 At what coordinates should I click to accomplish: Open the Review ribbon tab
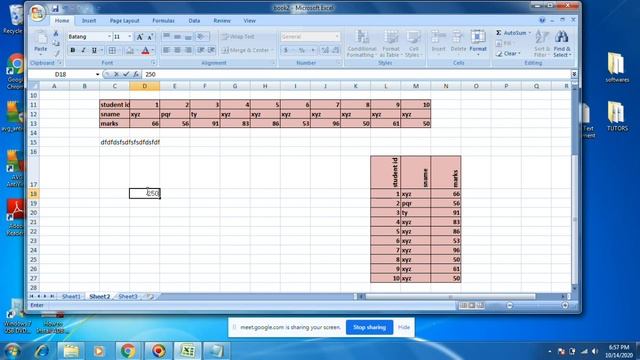click(222, 20)
